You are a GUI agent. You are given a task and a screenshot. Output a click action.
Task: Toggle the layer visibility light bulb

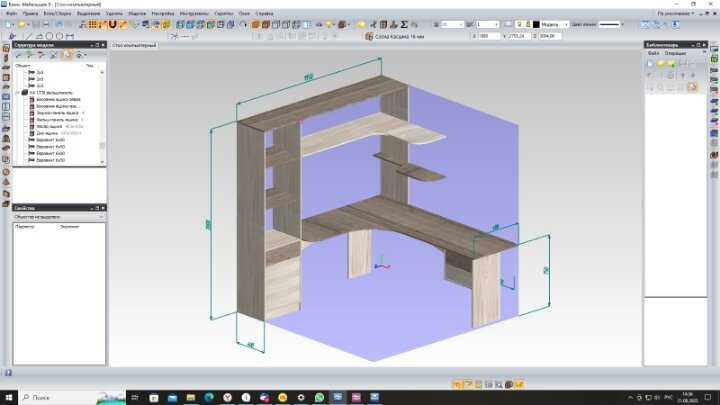tap(519, 24)
